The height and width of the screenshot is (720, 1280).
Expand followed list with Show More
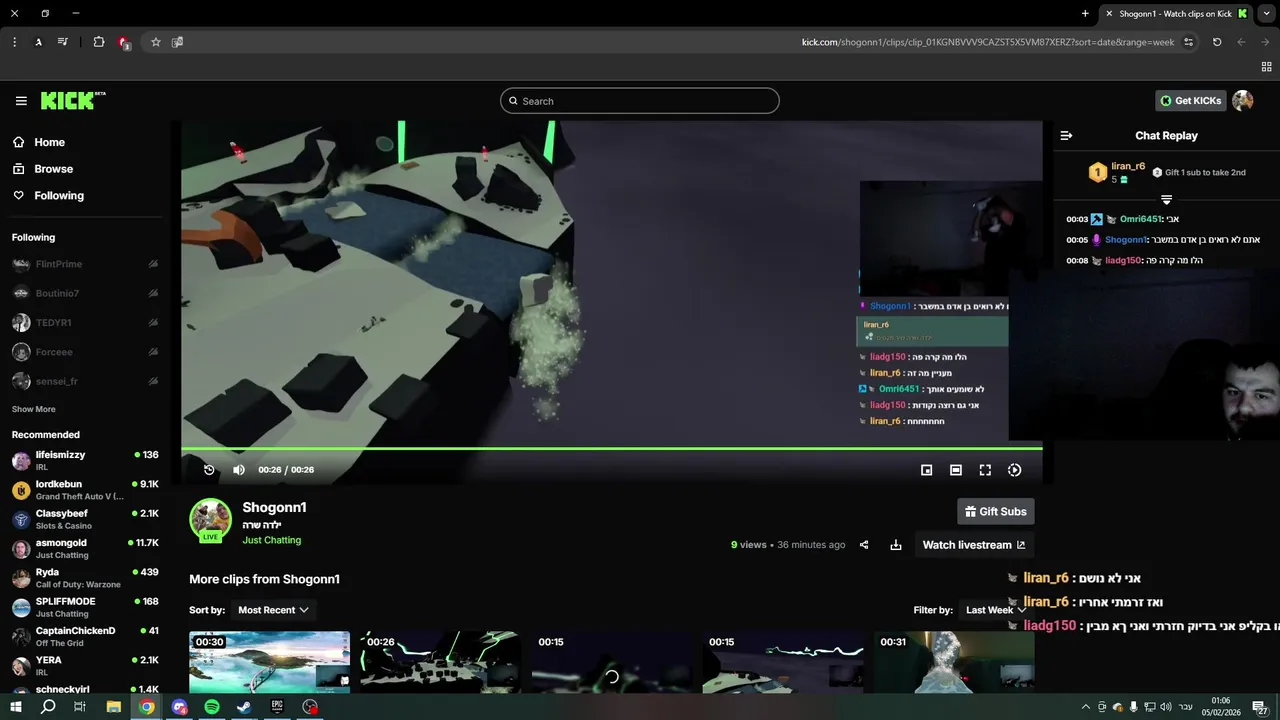point(34,409)
